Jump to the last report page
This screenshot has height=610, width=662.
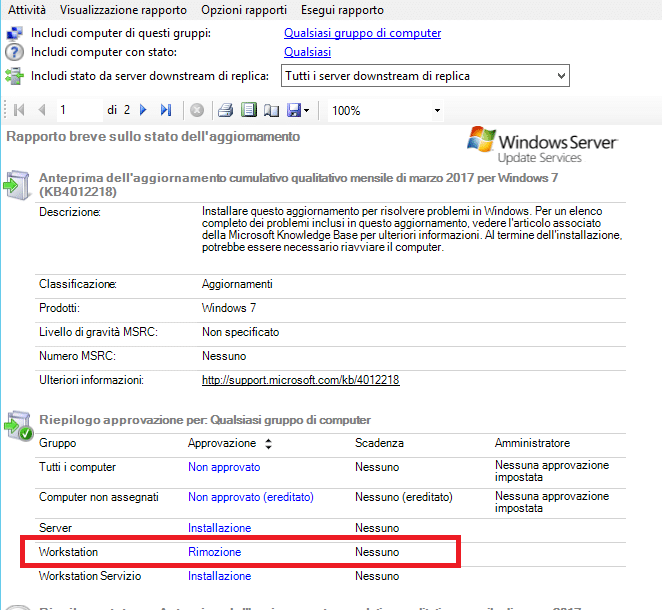[x=166, y=110]
